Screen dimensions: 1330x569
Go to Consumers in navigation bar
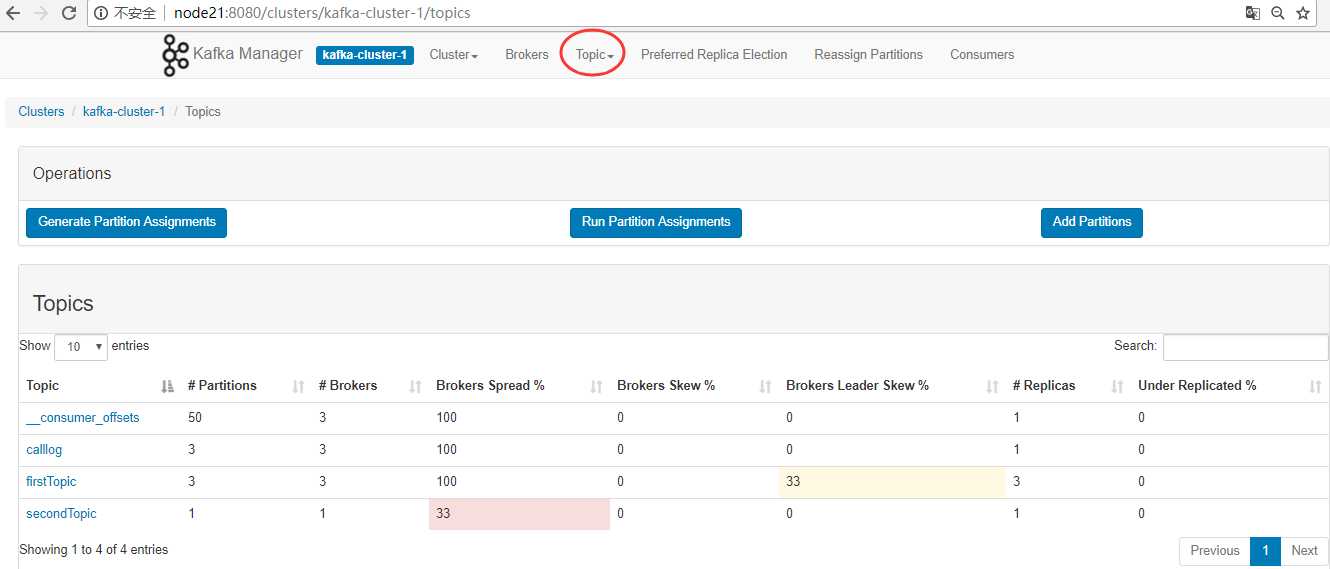coord(981,55)
